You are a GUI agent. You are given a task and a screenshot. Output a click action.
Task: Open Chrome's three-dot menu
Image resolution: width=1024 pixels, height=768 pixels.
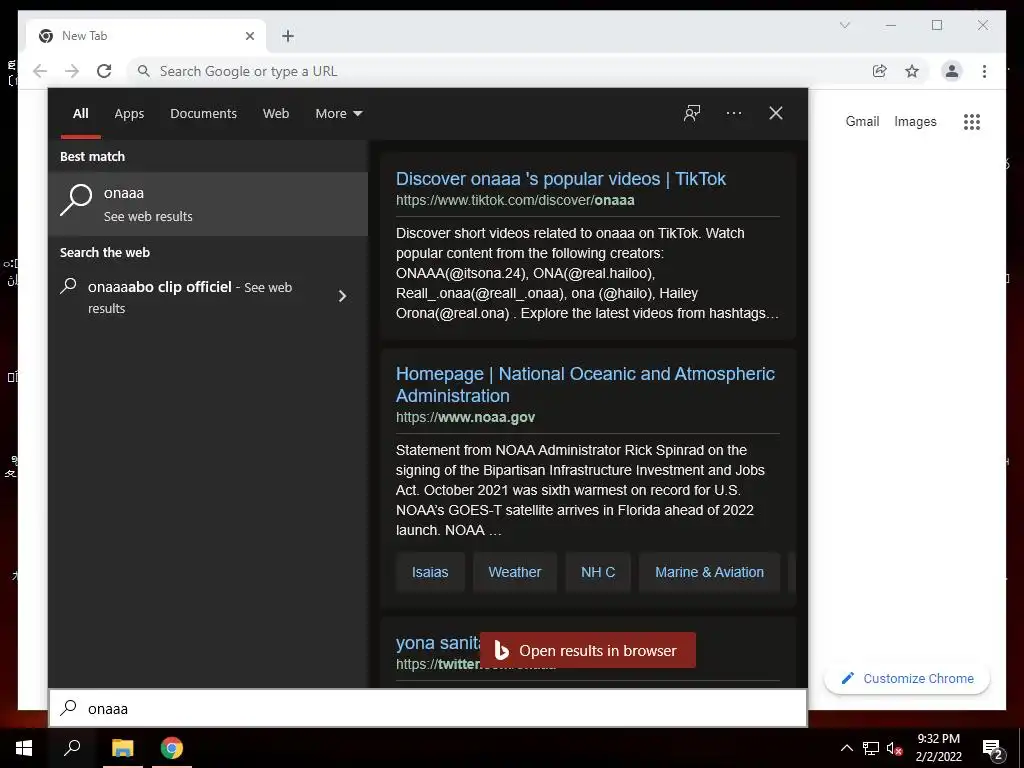pos(984,71)
